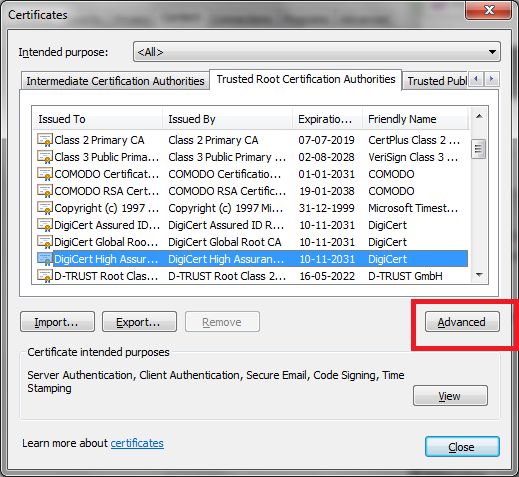Select the DigiCert High Assur... row

point(250,259)
